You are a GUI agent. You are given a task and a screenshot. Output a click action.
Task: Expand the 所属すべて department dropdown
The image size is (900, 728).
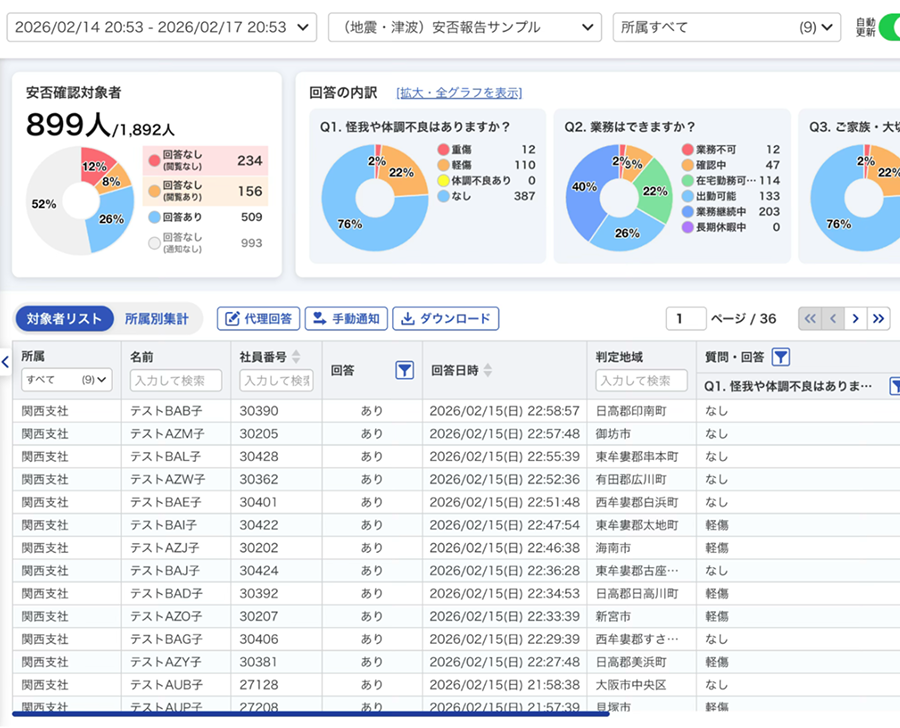click(726, 27)
